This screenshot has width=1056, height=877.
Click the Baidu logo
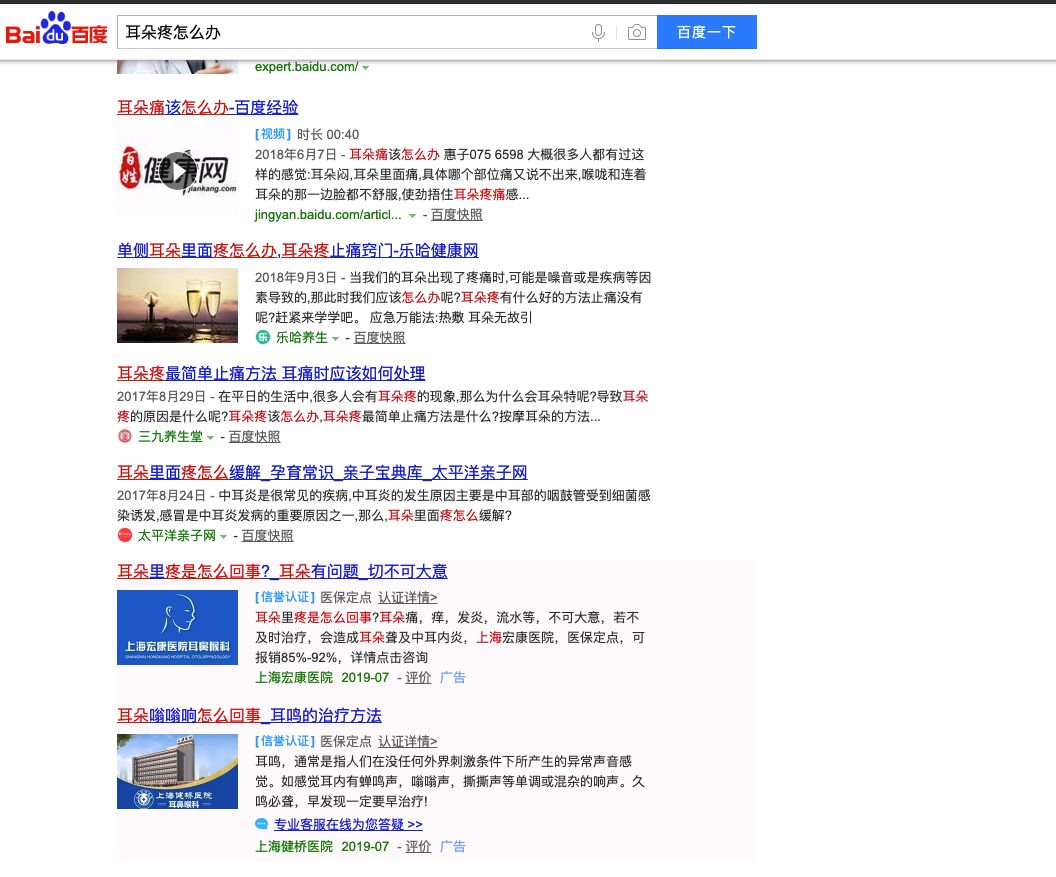(57, 29)
